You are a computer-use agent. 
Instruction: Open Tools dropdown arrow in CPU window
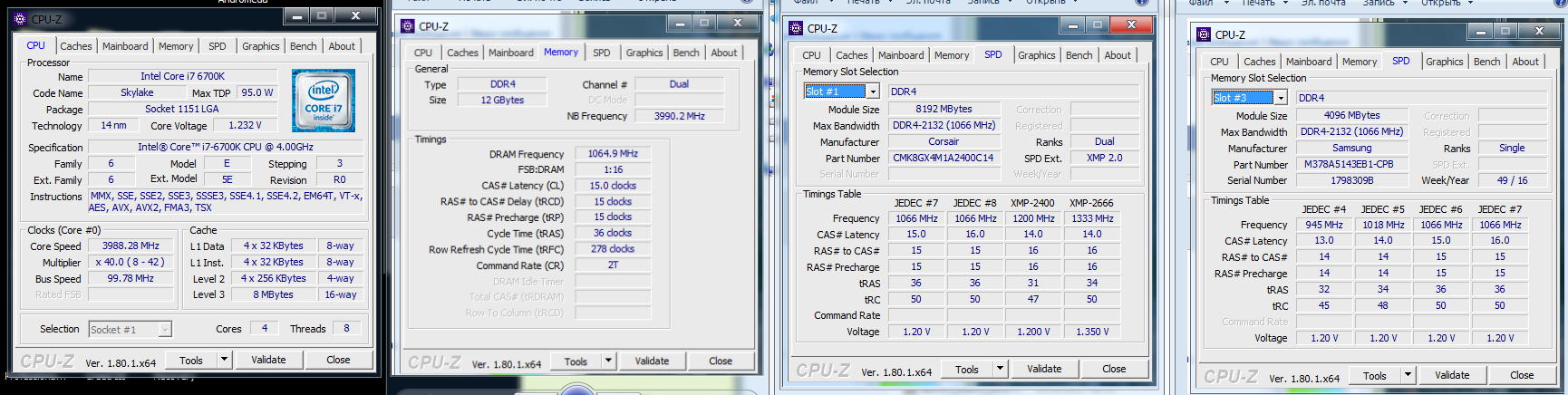(x=224, y=360)
